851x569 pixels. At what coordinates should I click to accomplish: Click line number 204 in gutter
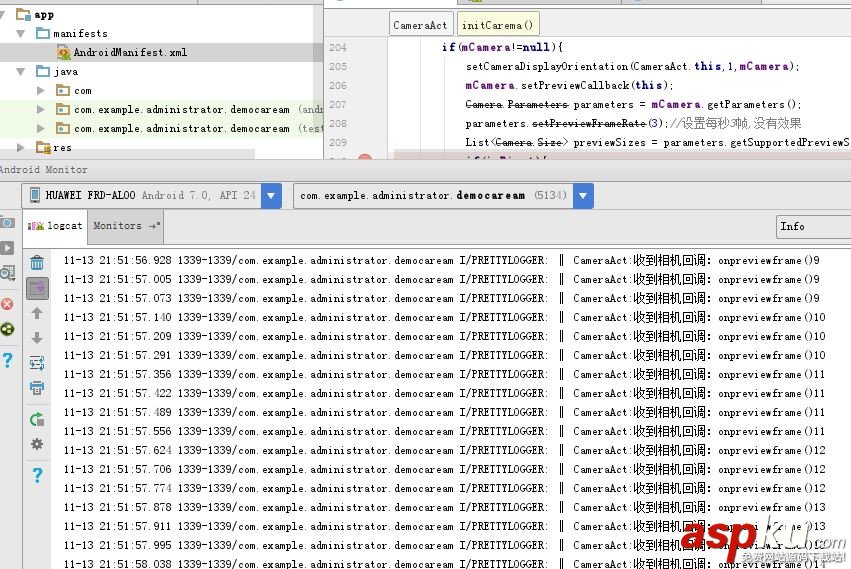(x=338, y=47)
